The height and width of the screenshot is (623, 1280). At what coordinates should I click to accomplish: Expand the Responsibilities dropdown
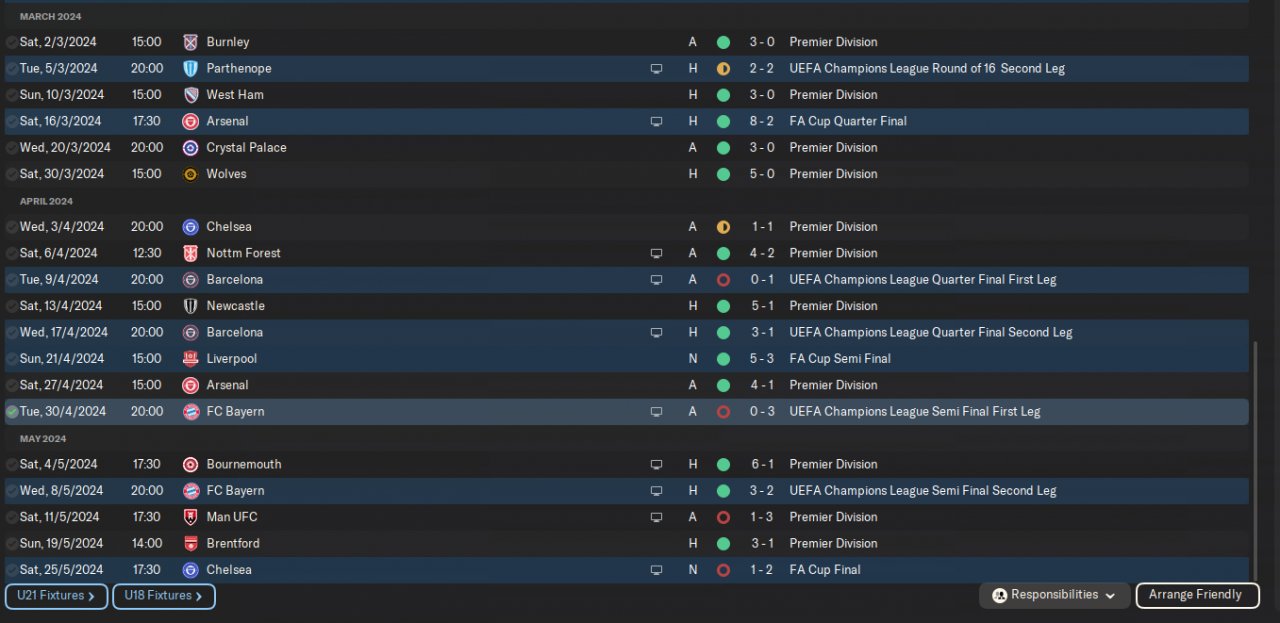coord(1054,595)
